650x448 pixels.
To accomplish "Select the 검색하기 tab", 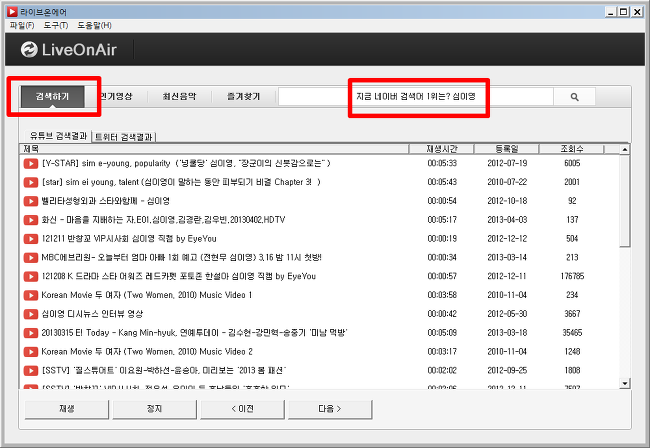I will pos(52,97).
